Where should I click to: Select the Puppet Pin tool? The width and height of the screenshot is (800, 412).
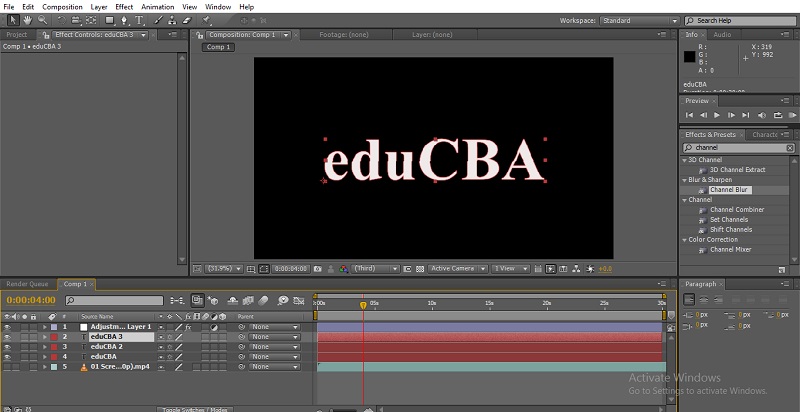(x=206, y=20)
